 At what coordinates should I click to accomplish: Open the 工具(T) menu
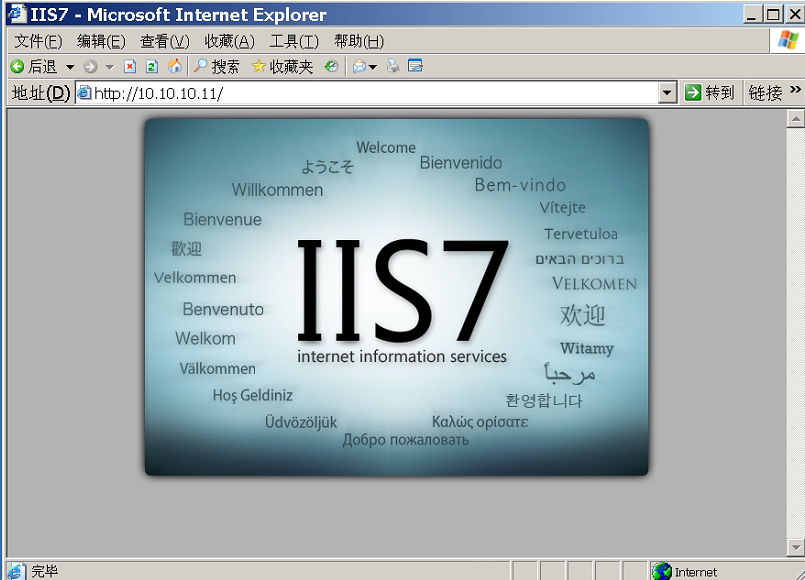coord(294,41)
